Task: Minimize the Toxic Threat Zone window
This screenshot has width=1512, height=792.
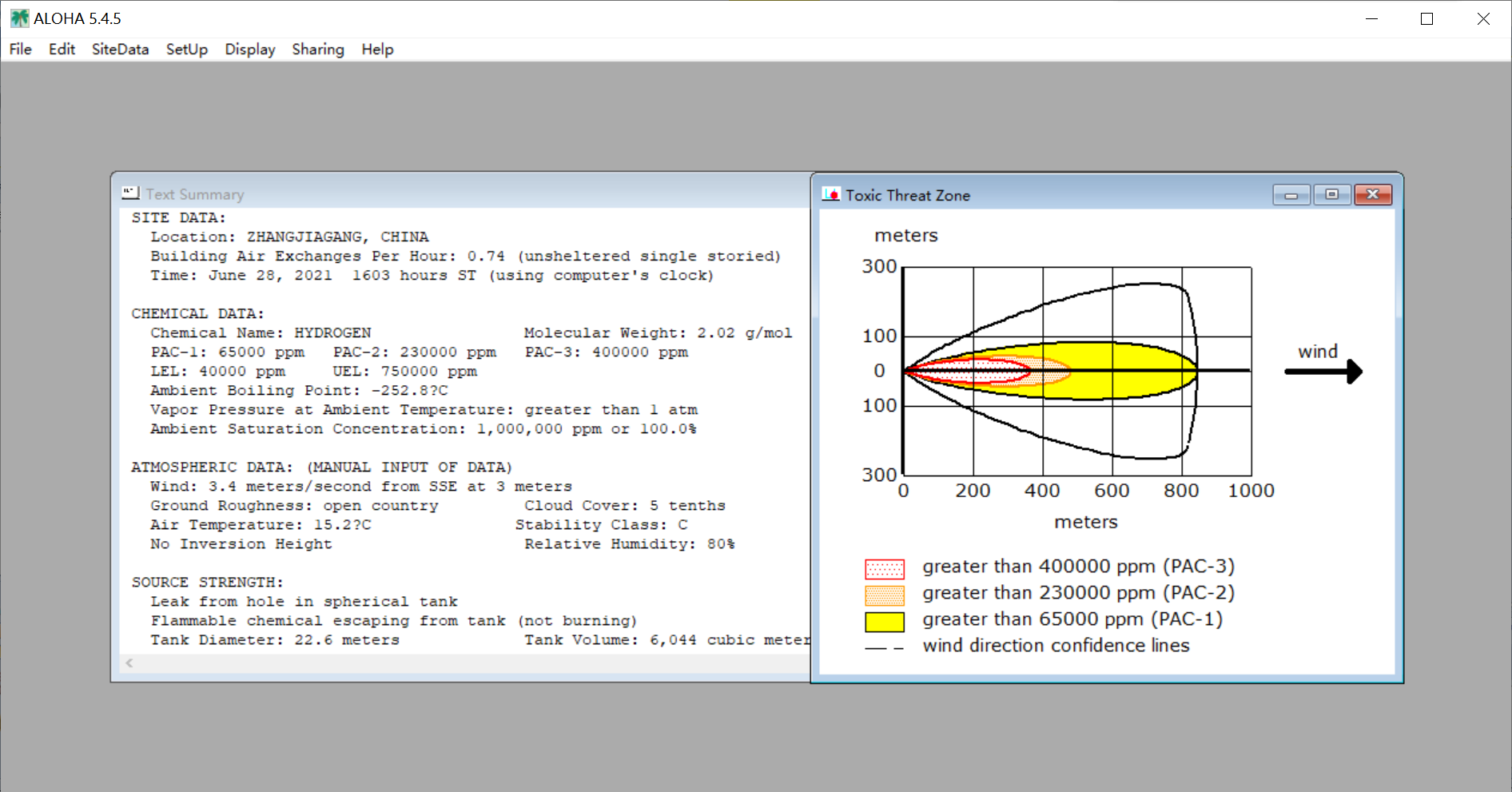Action: pyautogui.click(x=1291, y=195)
